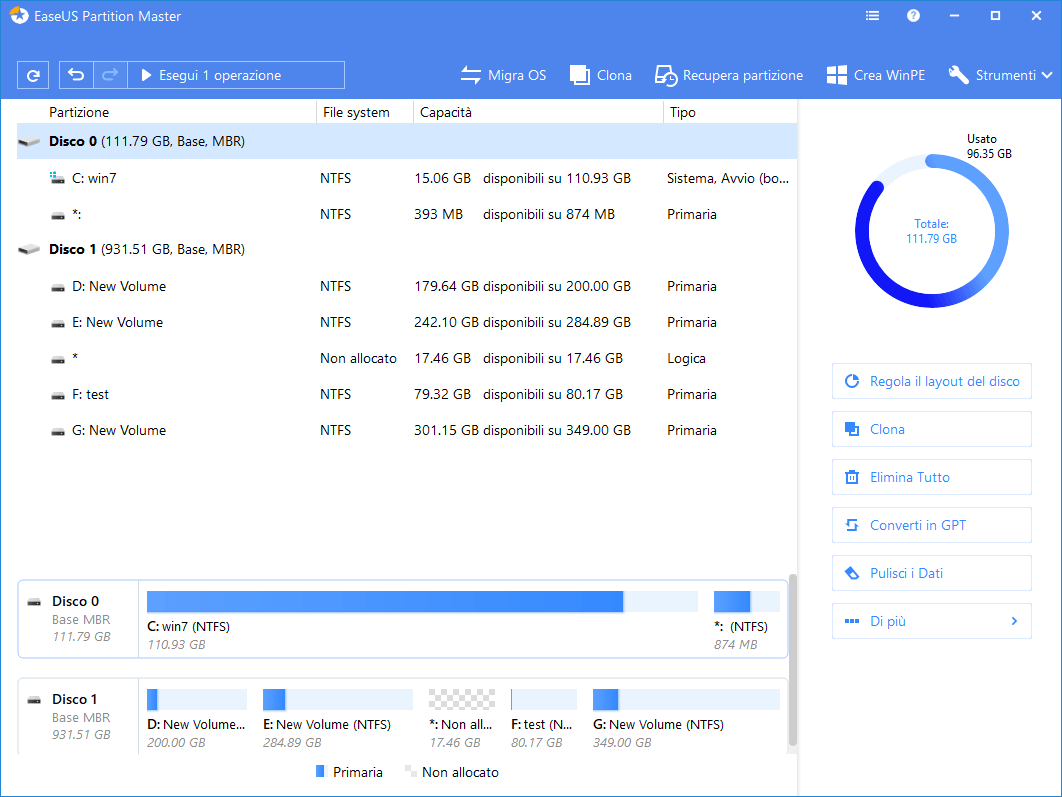Click the Recupera partizione disk icon
This screenshot has height=797, width=1062.
pyautogui.click(x=666, y=76)
